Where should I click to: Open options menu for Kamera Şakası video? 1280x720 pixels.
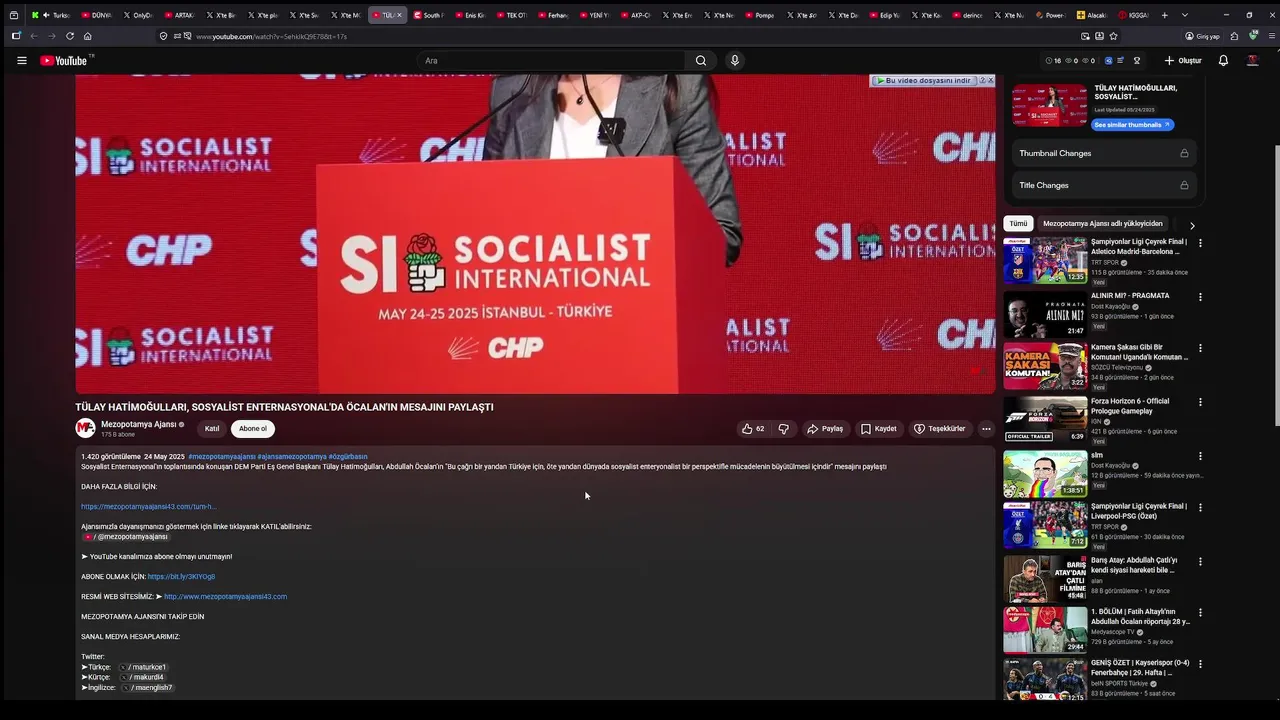[x=1201, y=349]
